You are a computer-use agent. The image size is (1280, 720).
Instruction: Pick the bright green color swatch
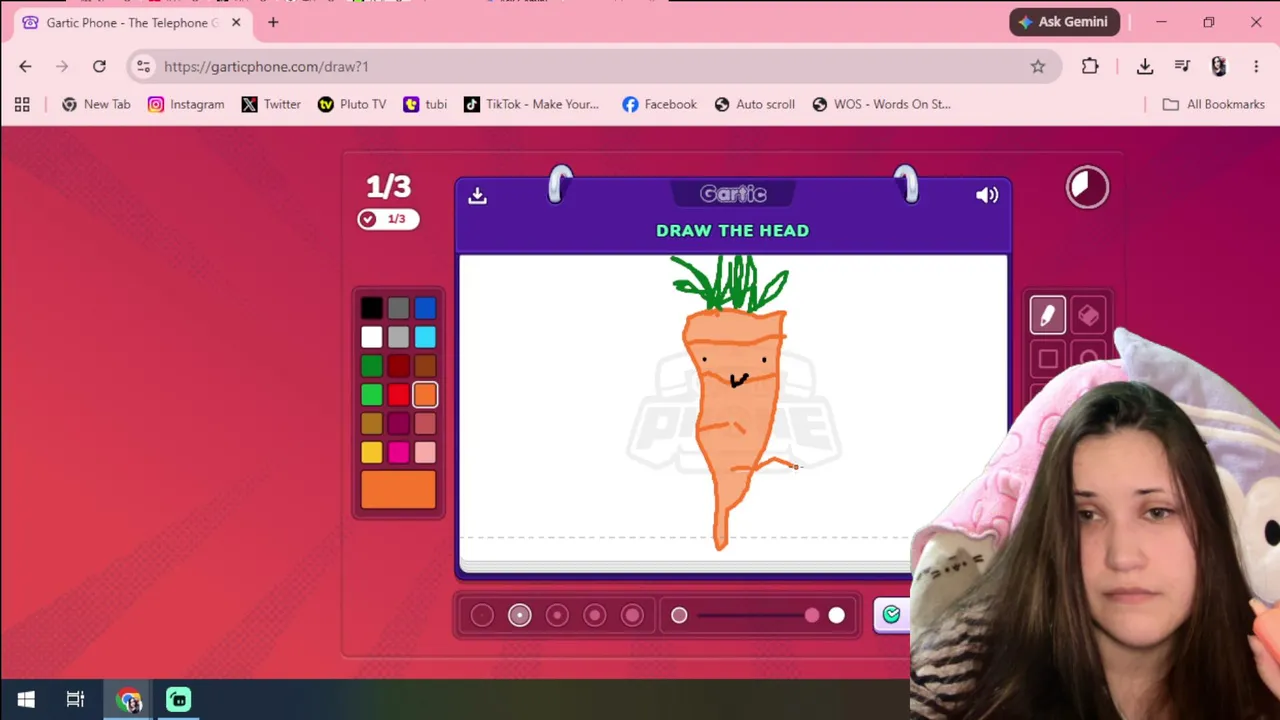(371, 396)
